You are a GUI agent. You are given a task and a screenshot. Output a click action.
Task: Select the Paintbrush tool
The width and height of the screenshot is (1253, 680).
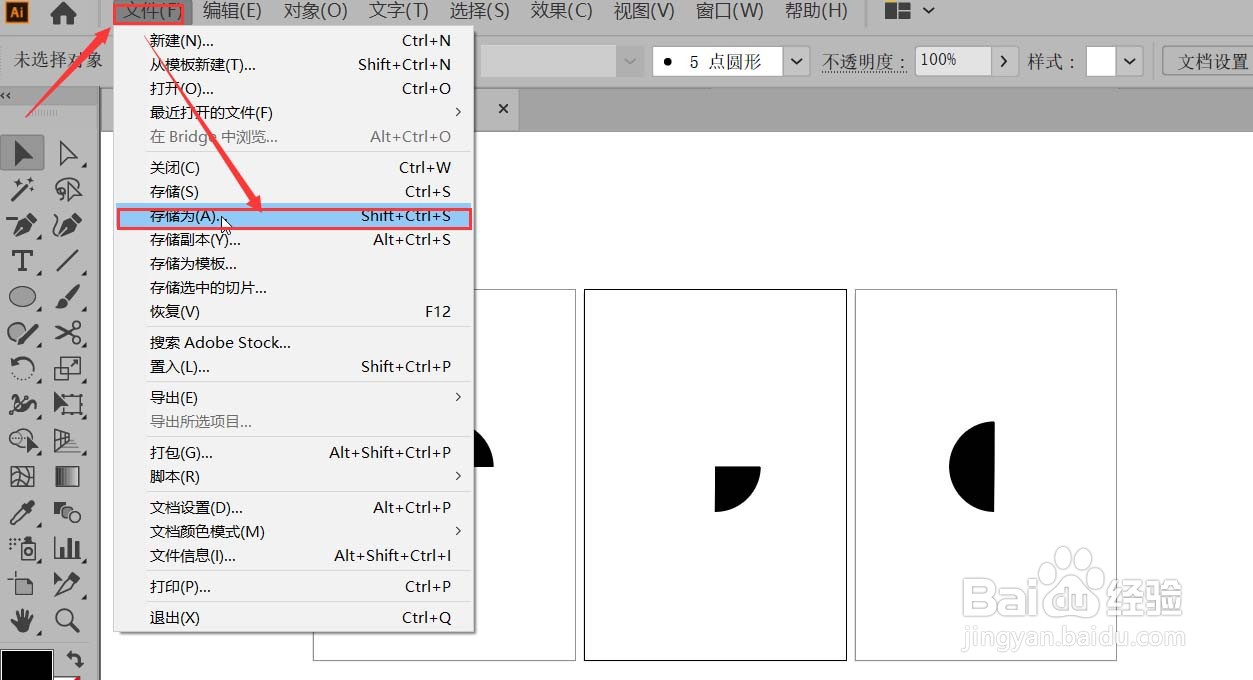[x=68, y=297]
